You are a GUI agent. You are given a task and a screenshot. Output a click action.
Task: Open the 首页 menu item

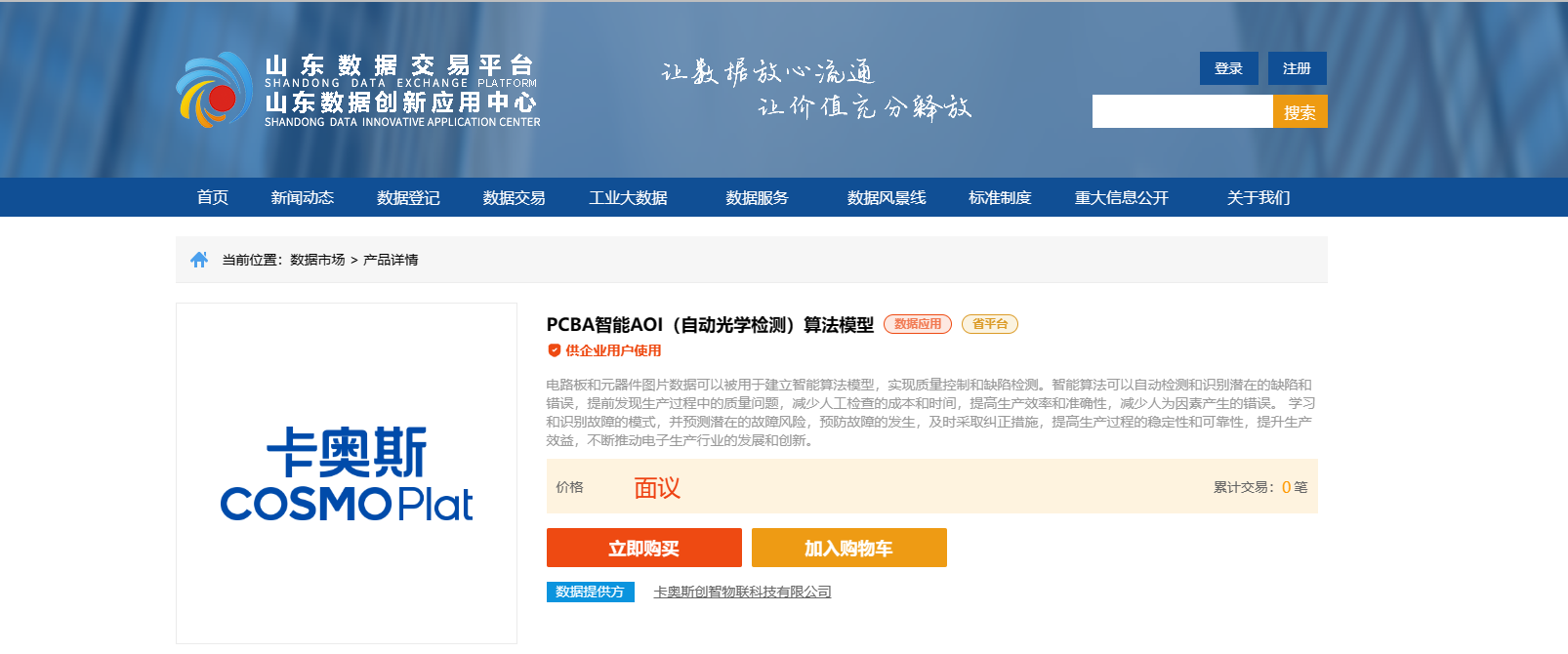pos(213,197)
